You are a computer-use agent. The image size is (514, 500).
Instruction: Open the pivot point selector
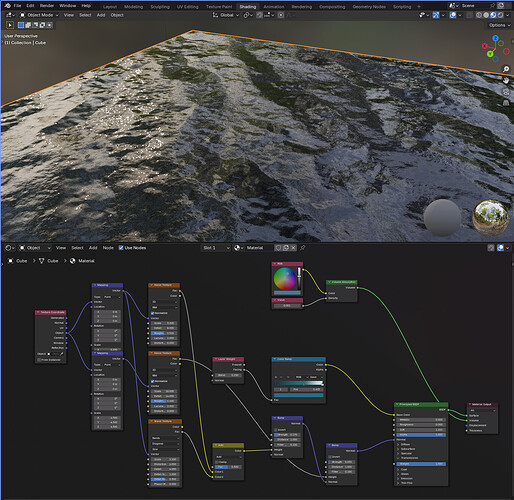pos(247,15)
